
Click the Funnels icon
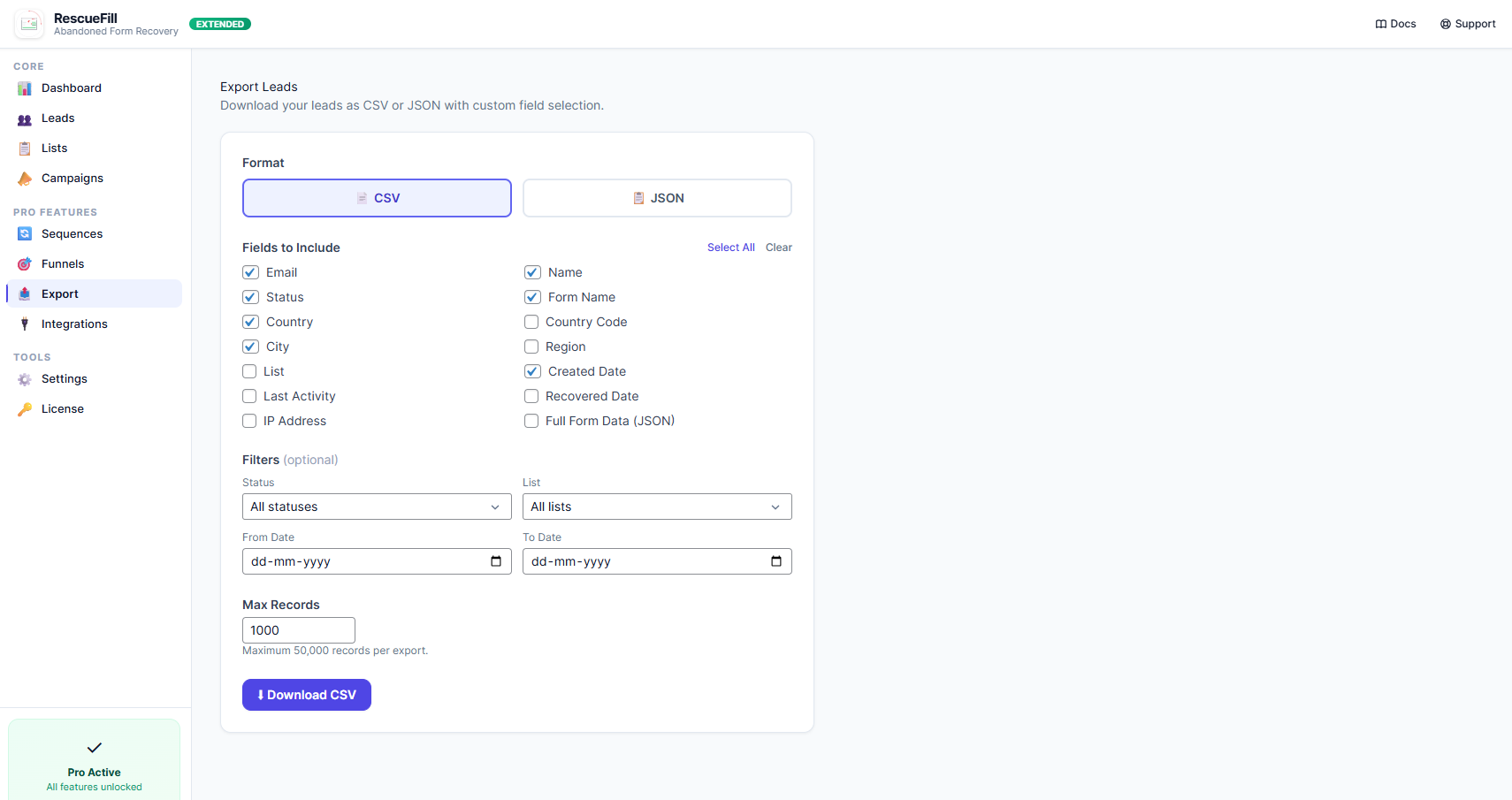pos(24,263)
